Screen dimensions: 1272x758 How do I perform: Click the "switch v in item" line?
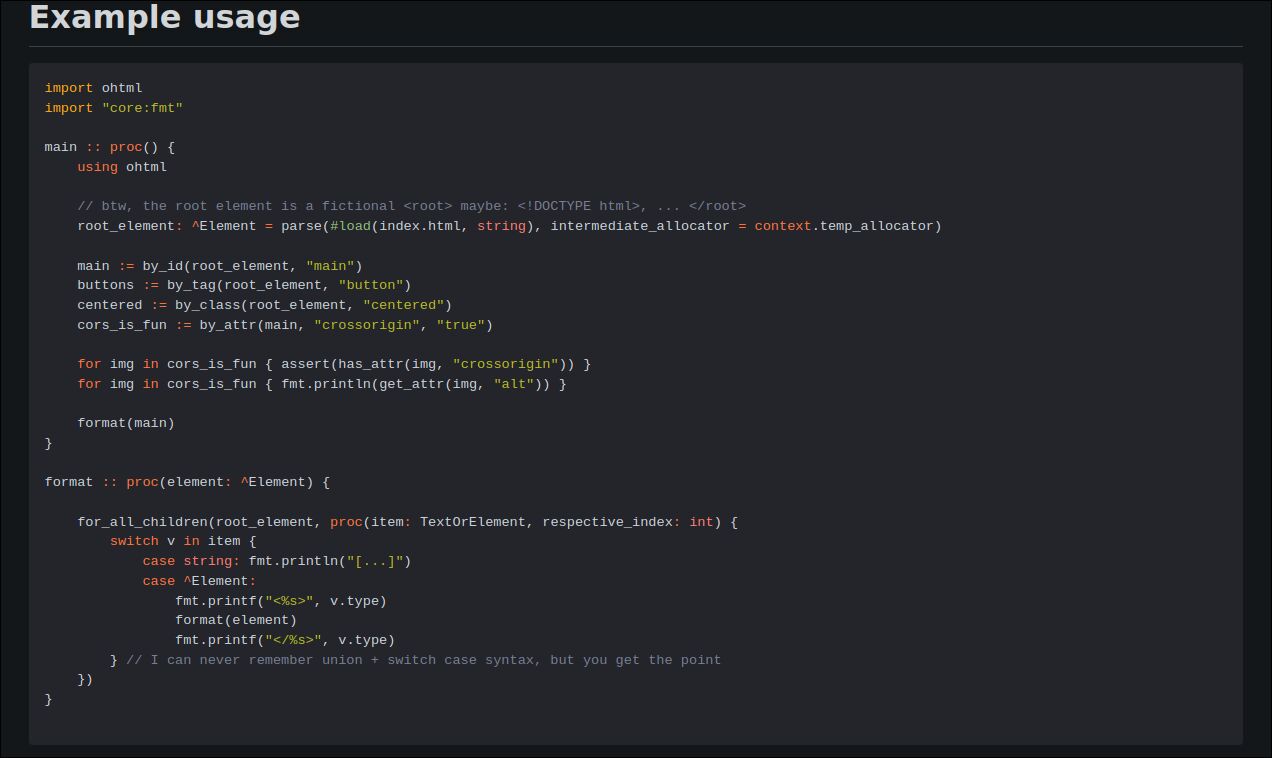183,541
